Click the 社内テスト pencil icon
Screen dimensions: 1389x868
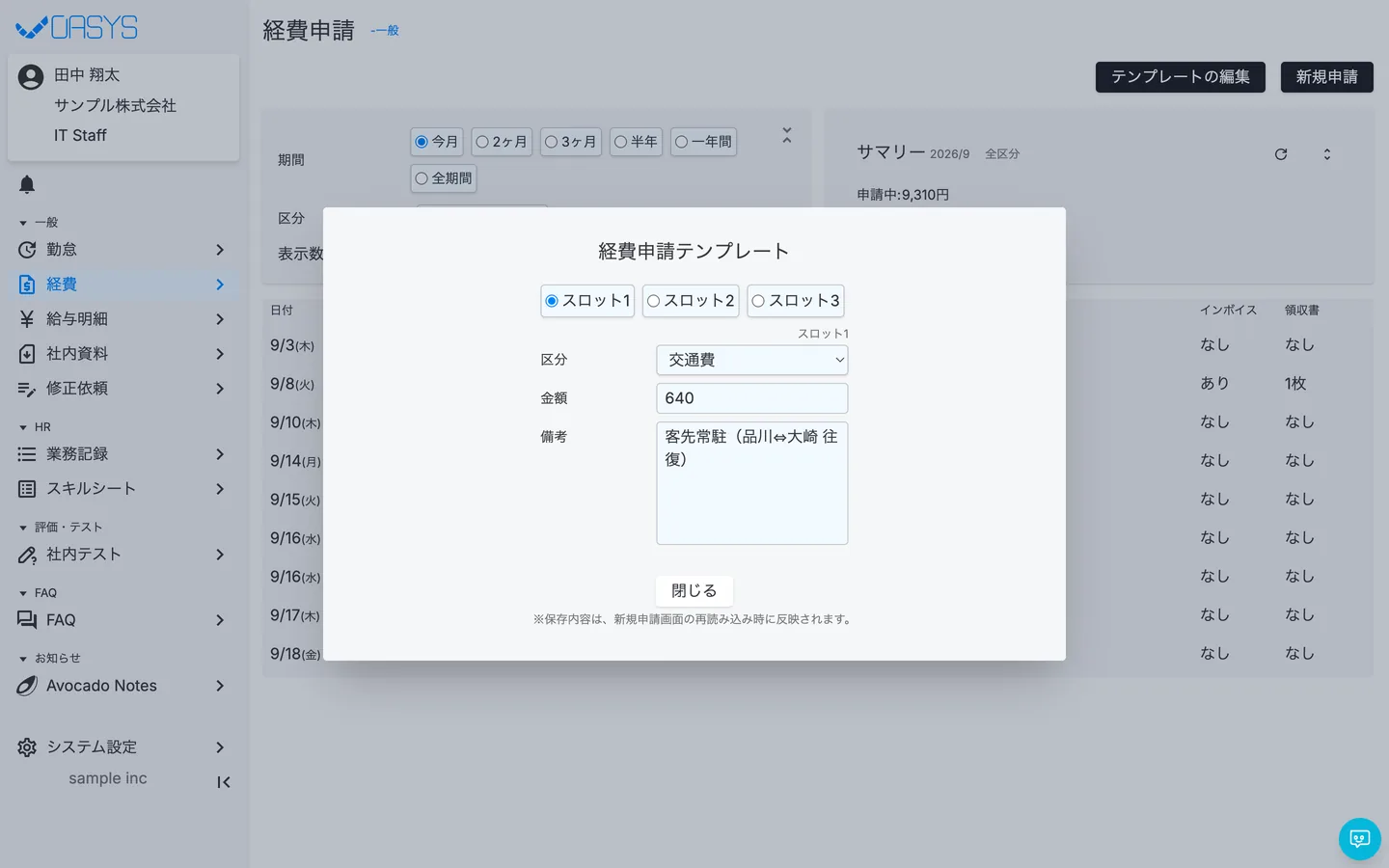coord(27,555)
